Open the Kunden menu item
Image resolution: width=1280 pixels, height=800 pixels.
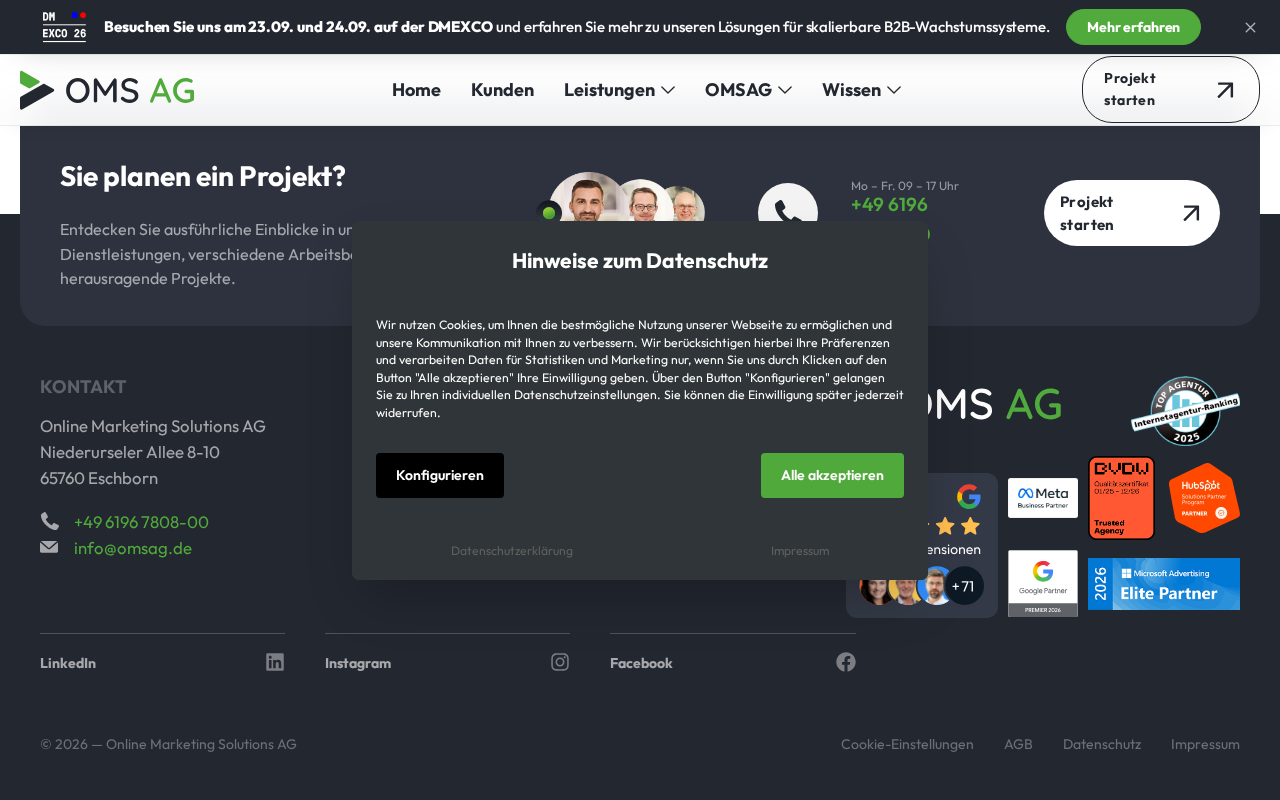click(x=502, y=90)
